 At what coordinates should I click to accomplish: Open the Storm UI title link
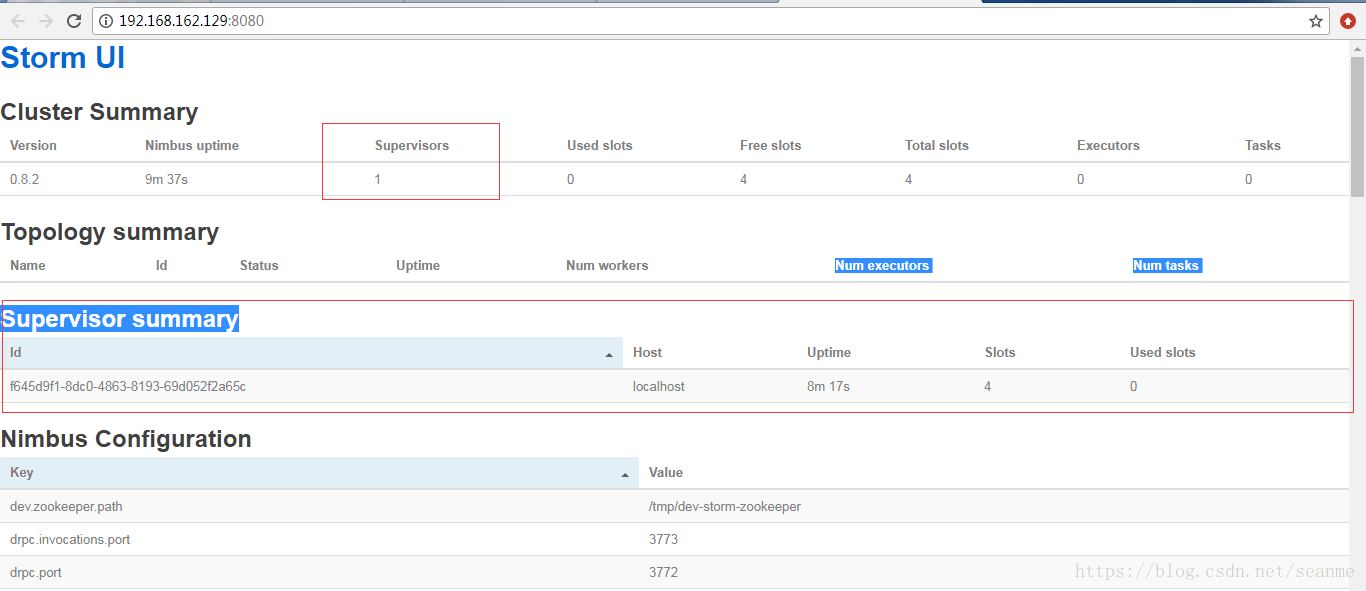coord(63,58)
